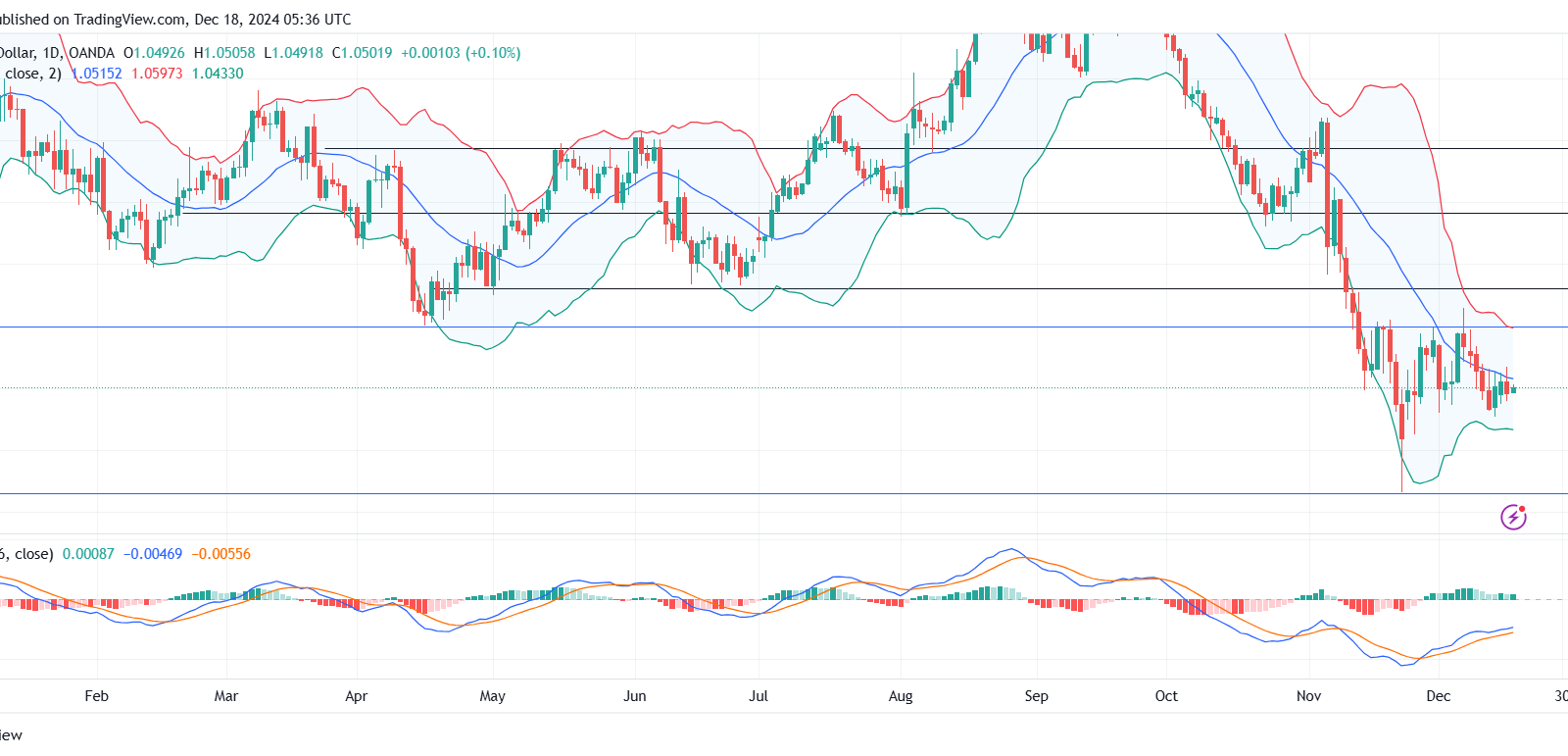
Task: Click the Dec label on time axis
Action: click(1439, 696)
